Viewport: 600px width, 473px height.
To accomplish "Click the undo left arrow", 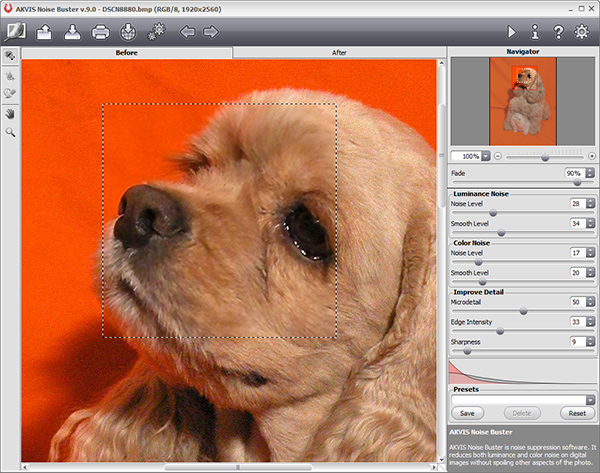I will pos(188,32).
